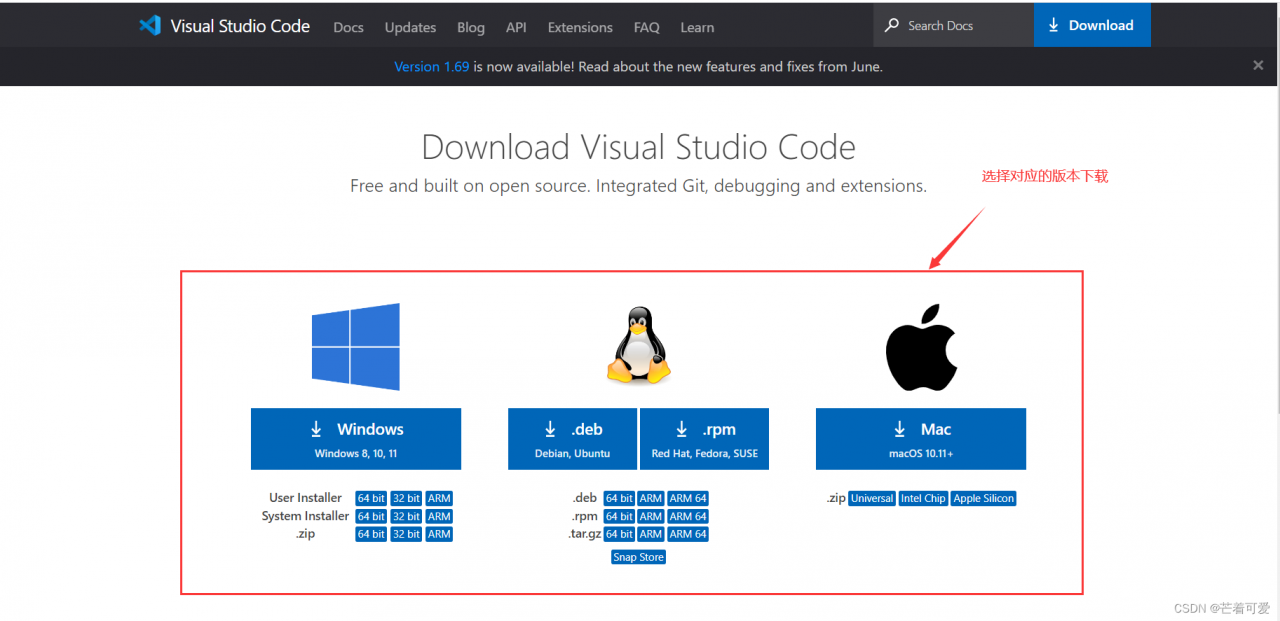The image size is (1280, 621).
Task: Dismiss the version 1.69 banner with X
Action: (x=1258, y=65)
